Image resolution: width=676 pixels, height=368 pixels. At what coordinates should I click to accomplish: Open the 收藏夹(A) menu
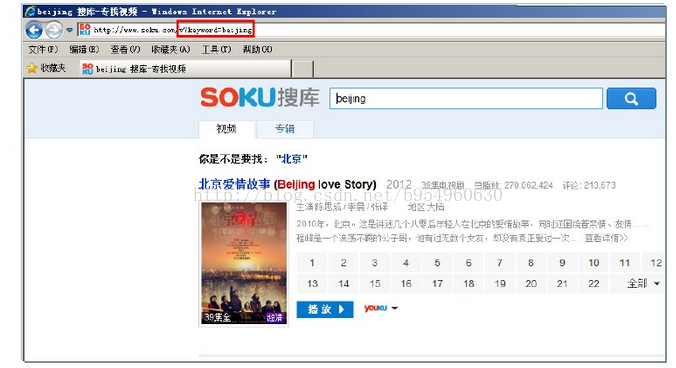pyautogui.click(x=170, y=50)
